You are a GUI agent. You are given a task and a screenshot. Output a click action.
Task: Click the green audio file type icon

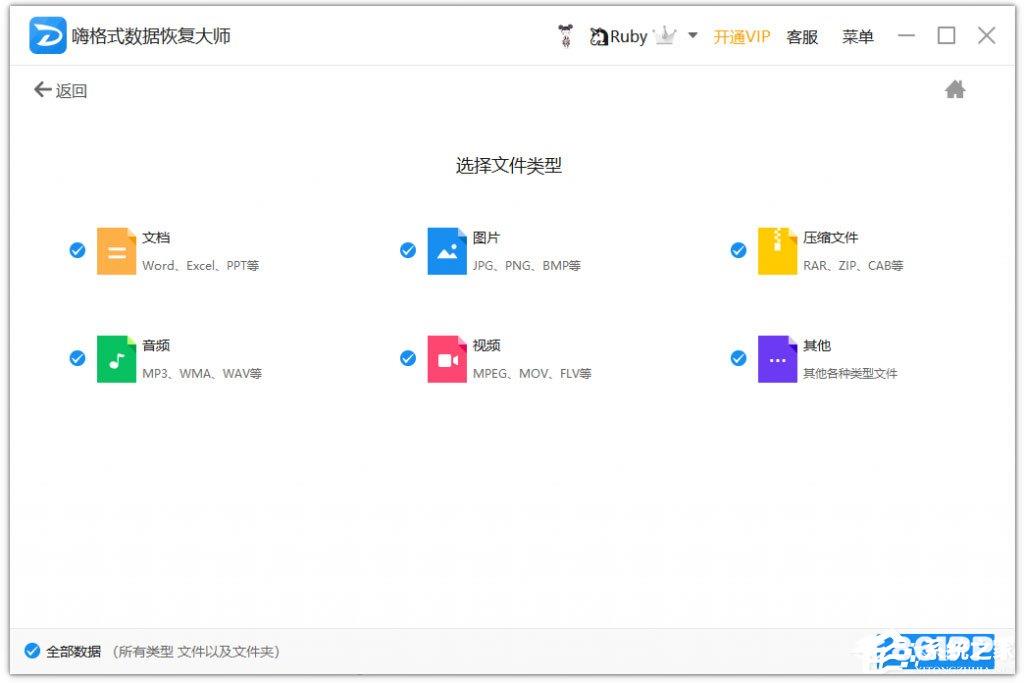(116, 358)
